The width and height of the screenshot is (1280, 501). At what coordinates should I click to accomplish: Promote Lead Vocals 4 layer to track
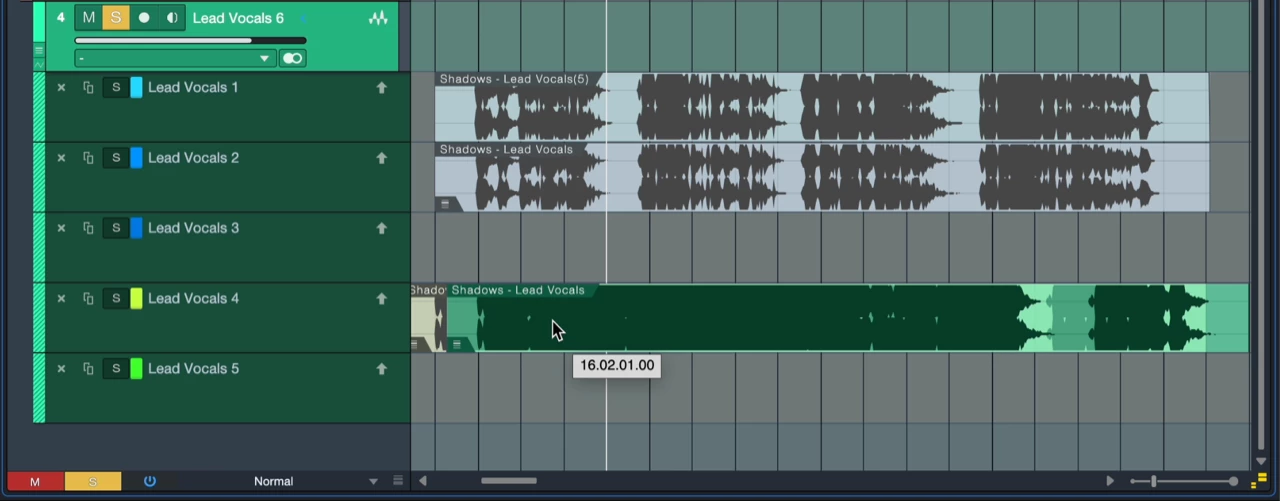pos(381,299)
